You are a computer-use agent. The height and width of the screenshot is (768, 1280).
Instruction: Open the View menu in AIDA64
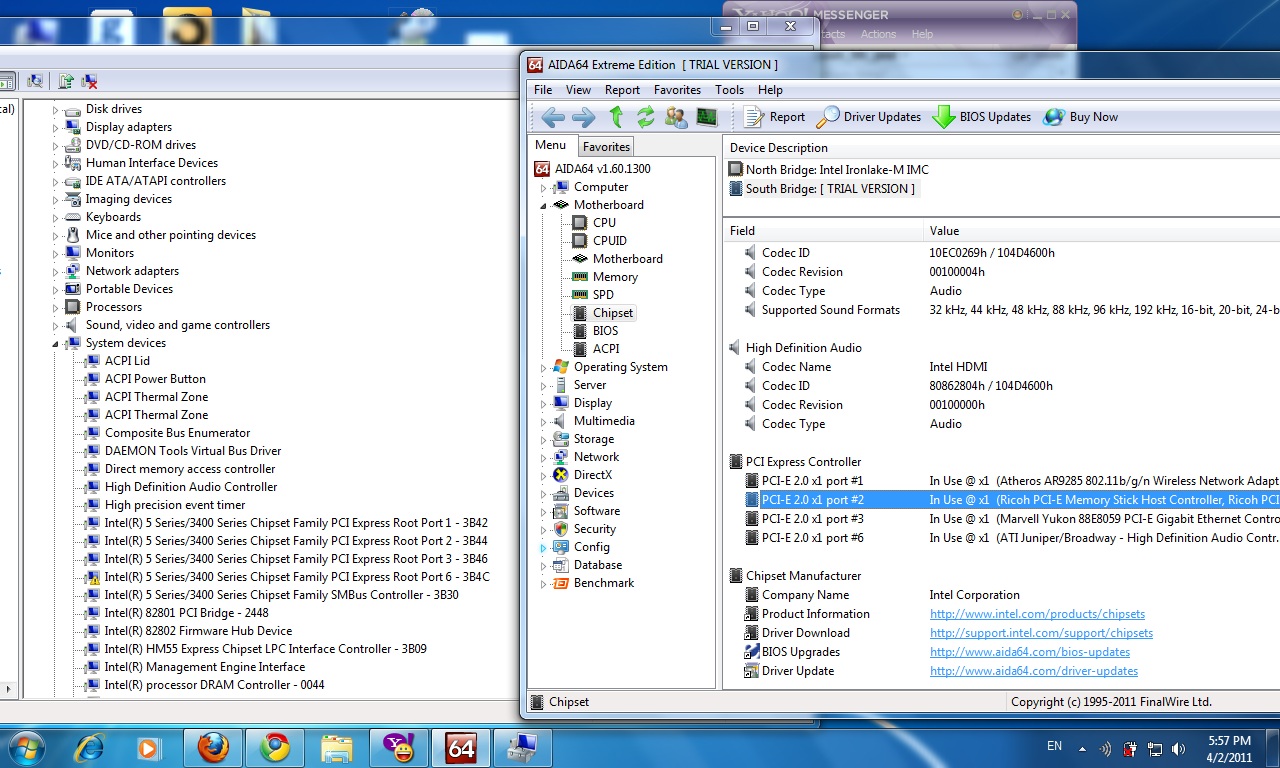click(x=578, y=90)
